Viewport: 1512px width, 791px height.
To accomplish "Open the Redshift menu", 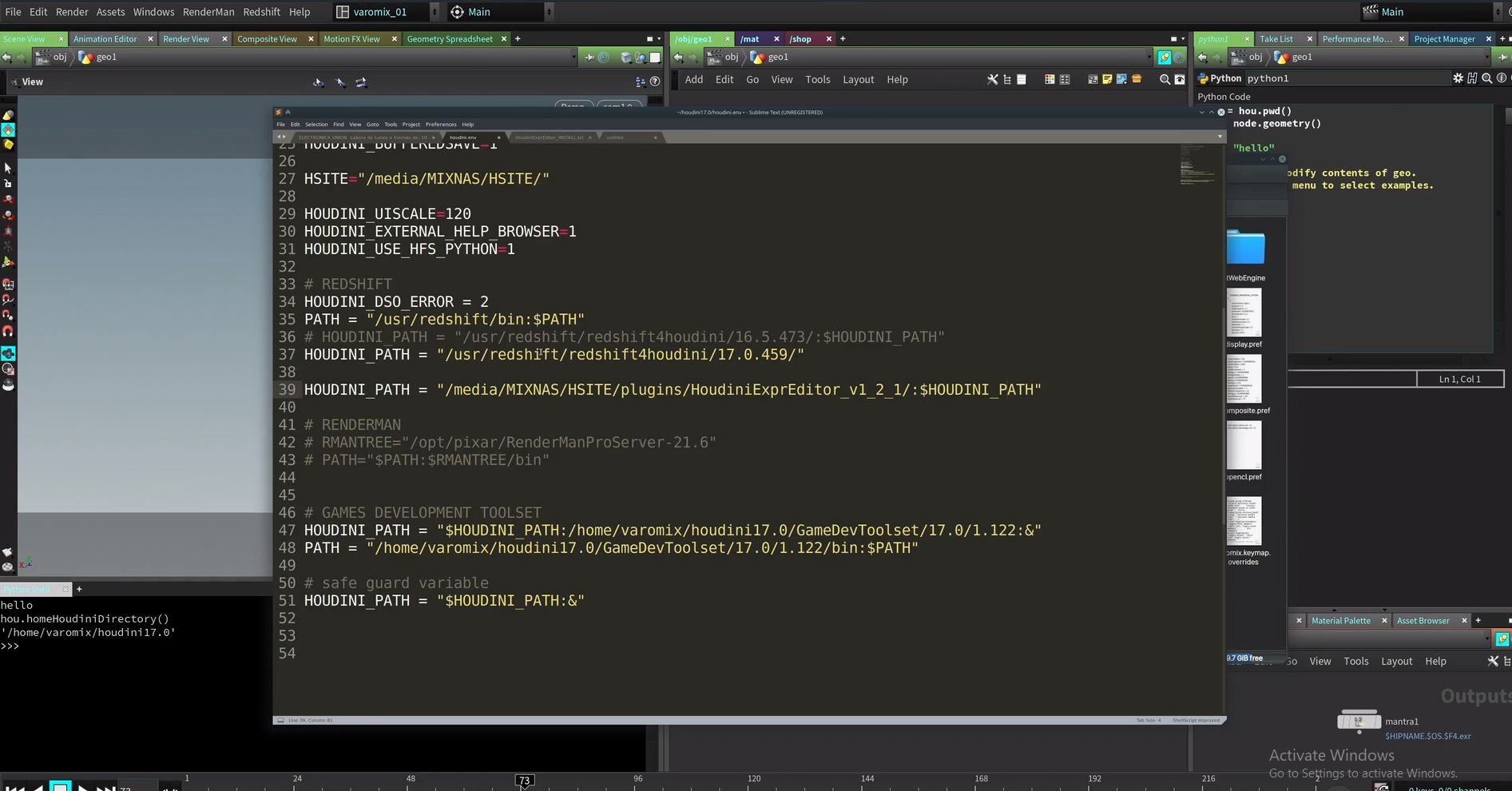I will point(261,12).
